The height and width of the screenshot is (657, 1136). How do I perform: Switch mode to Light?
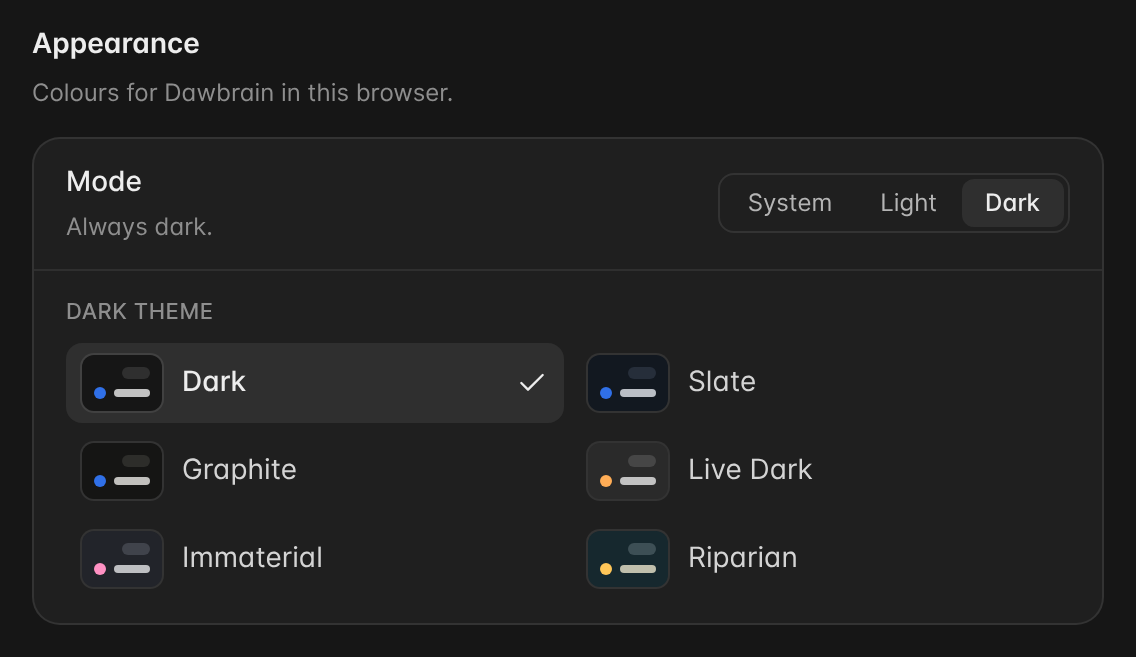coord(908,203)
